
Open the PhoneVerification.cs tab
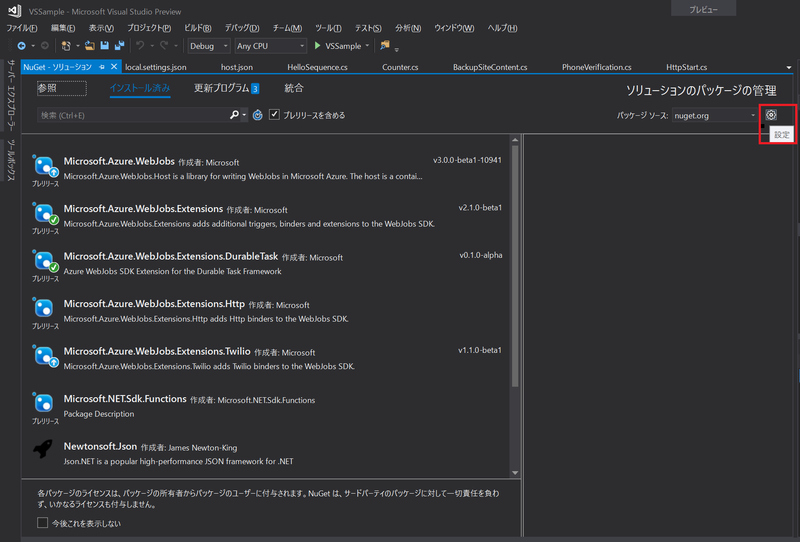[x=596, y=67]
